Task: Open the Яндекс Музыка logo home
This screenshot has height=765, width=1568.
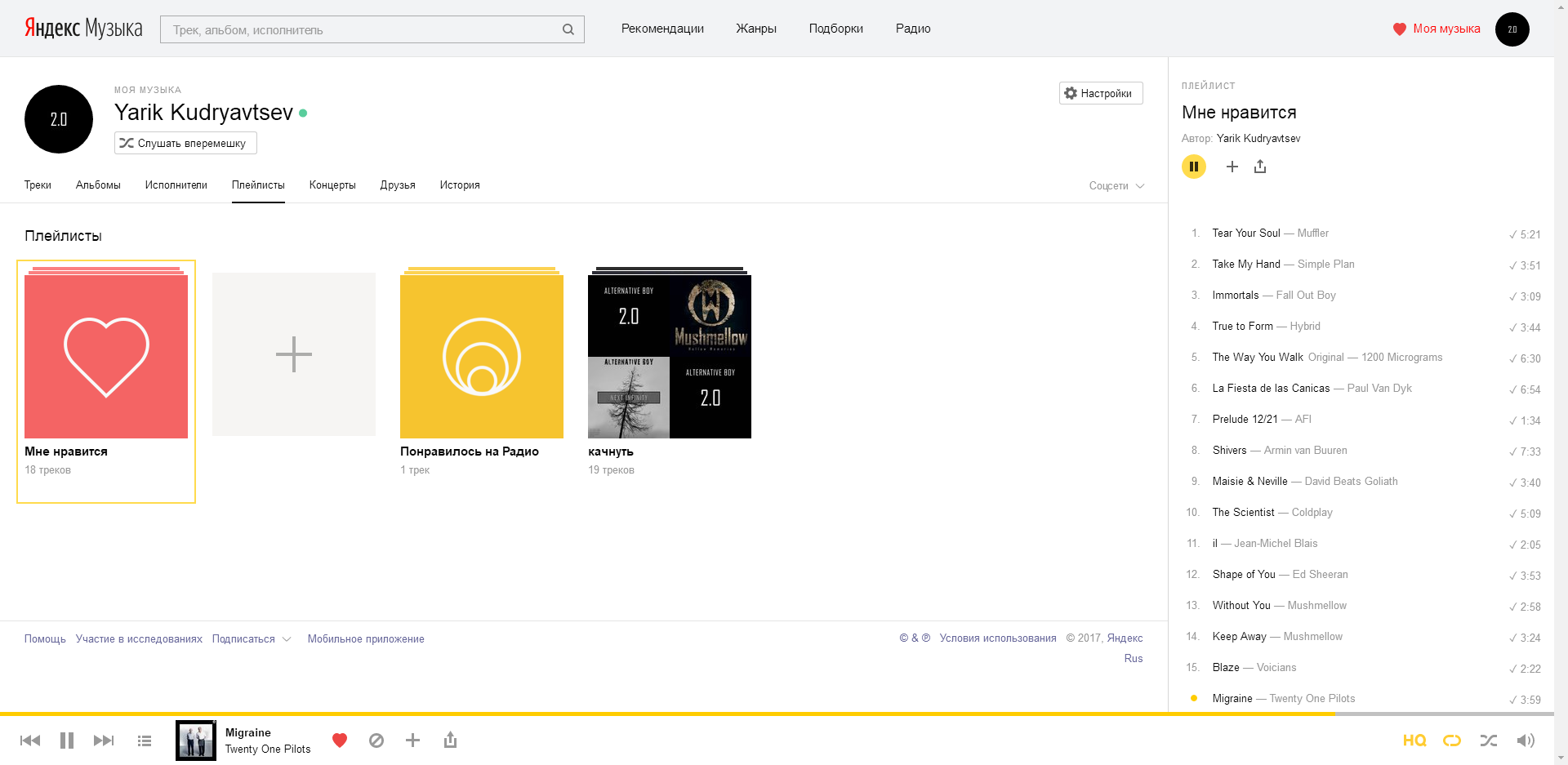Action: (x=83, y=29)
